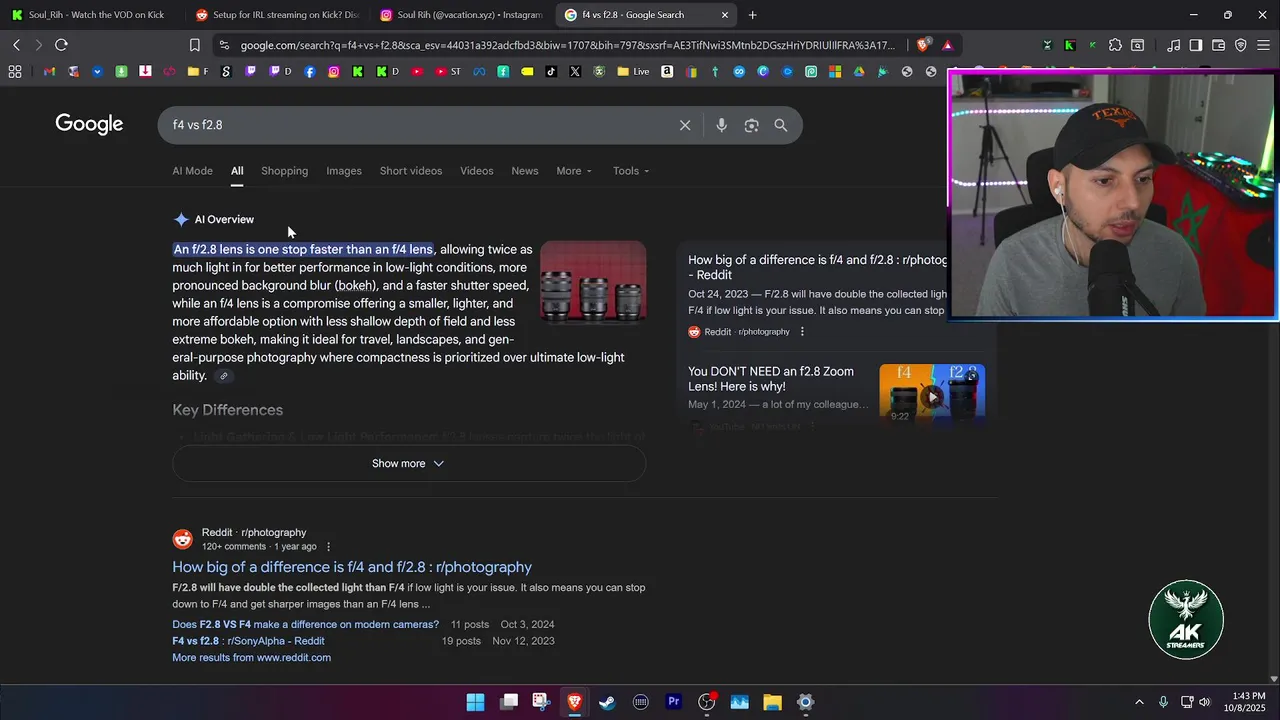The height and width of the screenshot is (720, 1280).
Task: Open 'How big of a difference' Reddit result
Action: click(x=352, y=567)
